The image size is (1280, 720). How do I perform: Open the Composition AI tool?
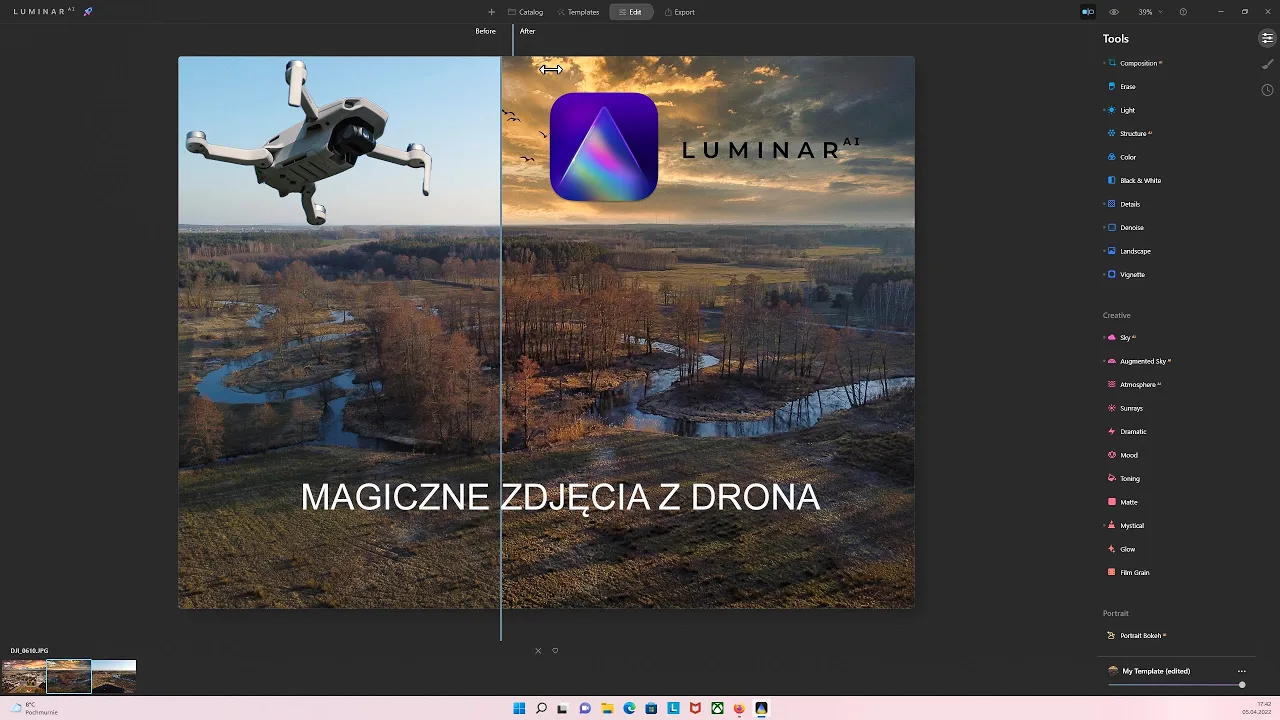pyautogui.click(x=1137, y=63)
